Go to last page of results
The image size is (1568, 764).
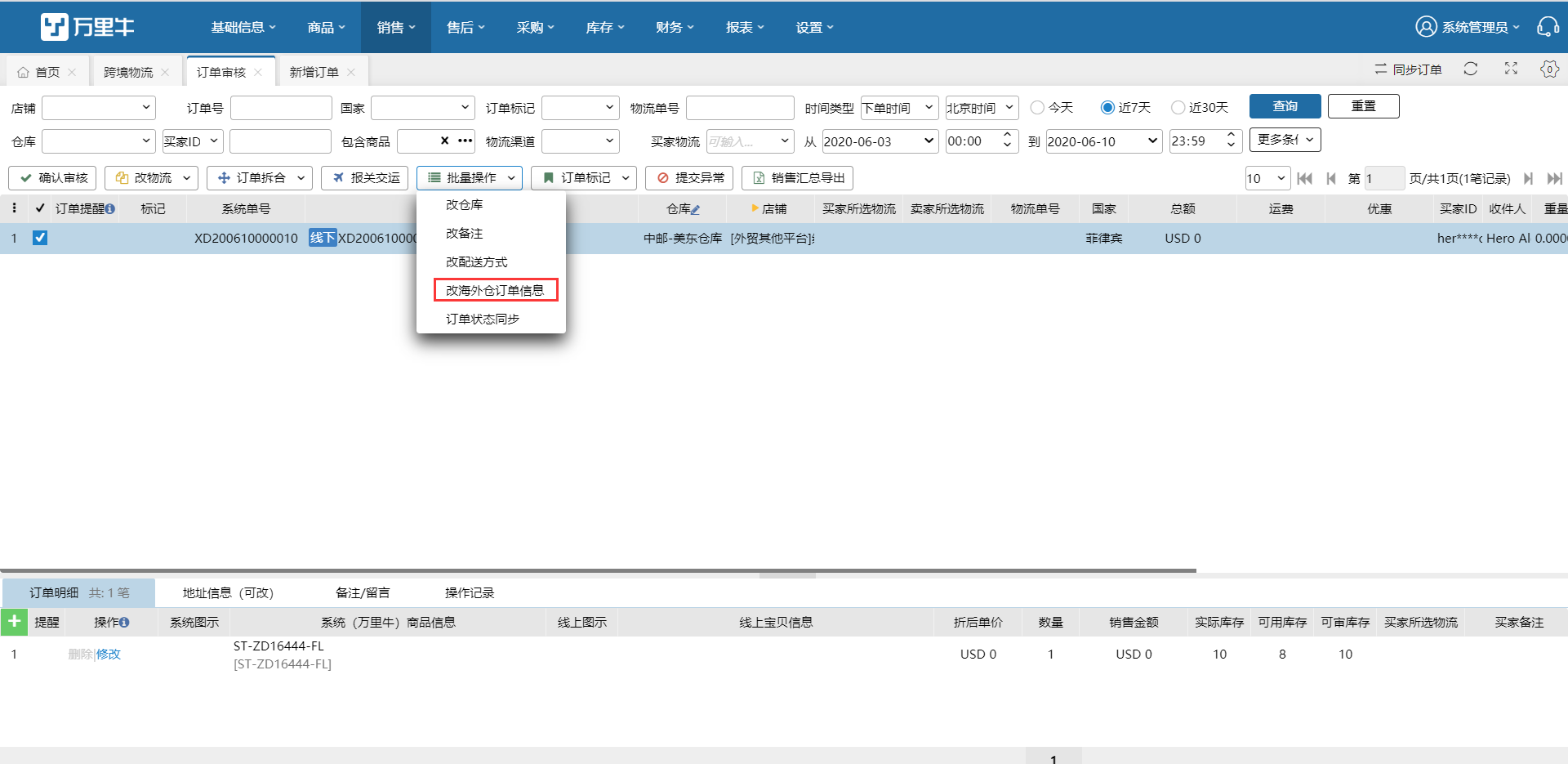tap(1554, 178)
